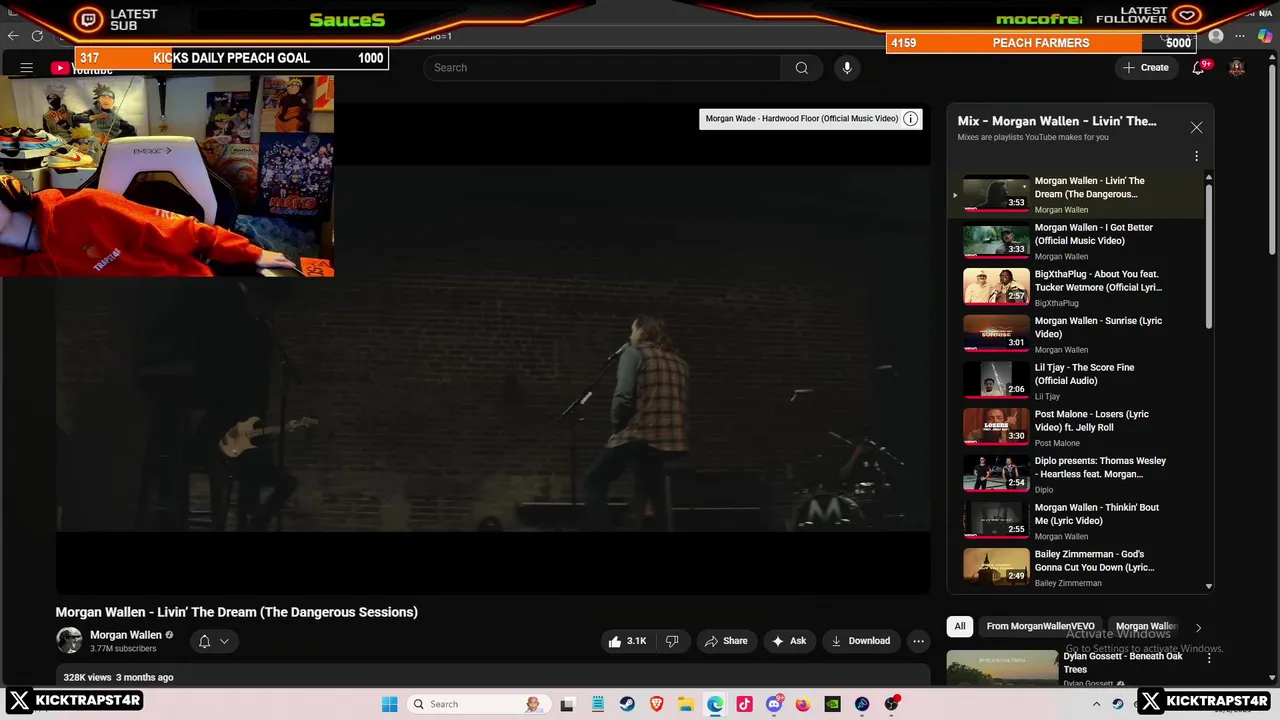Play Bailey Zimmerman God's Gonna Cut You Down
Image resolution: width=1280 pixels, height=720 pixels.
tap(1078, 567)
